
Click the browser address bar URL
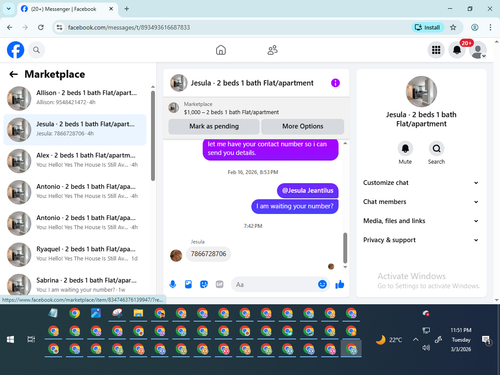pyautogui.click(x=129, y=27)
